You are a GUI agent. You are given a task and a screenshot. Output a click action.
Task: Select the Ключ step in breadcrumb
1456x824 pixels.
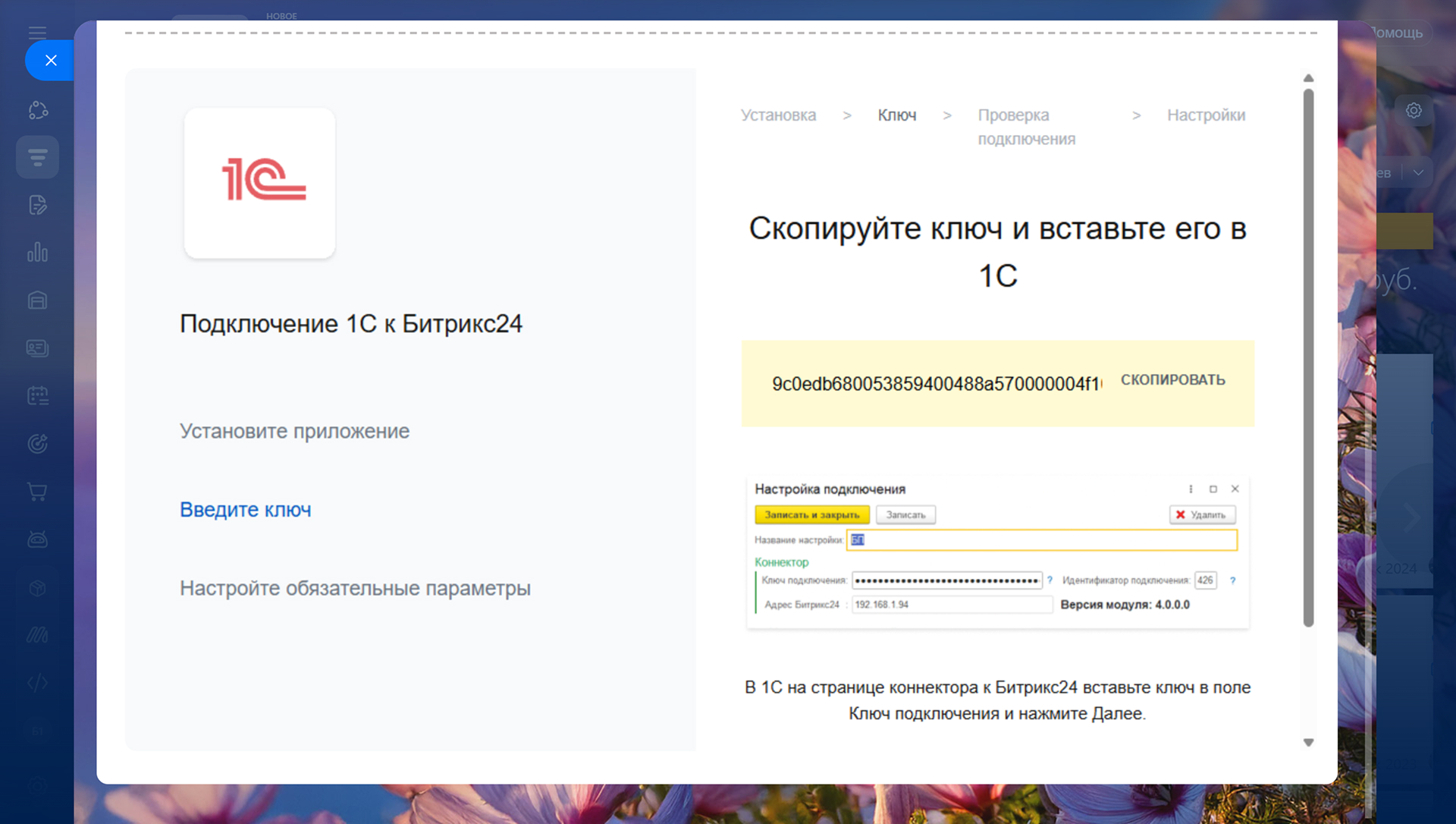[x=897, y=115]
